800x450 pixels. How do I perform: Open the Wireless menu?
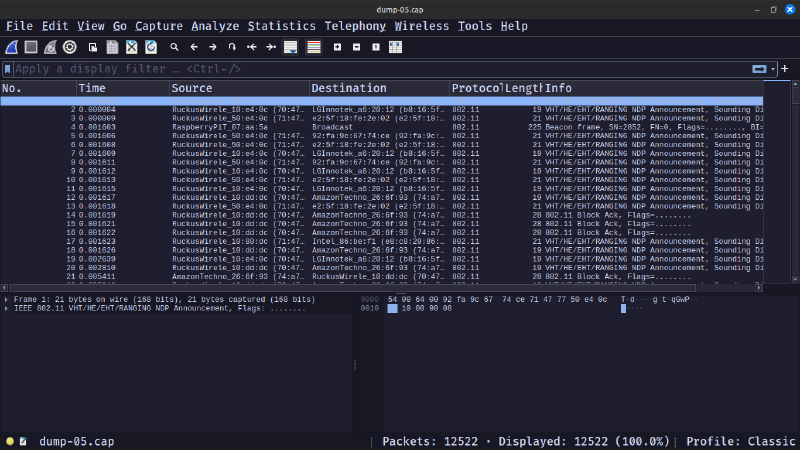pos(421,26)
